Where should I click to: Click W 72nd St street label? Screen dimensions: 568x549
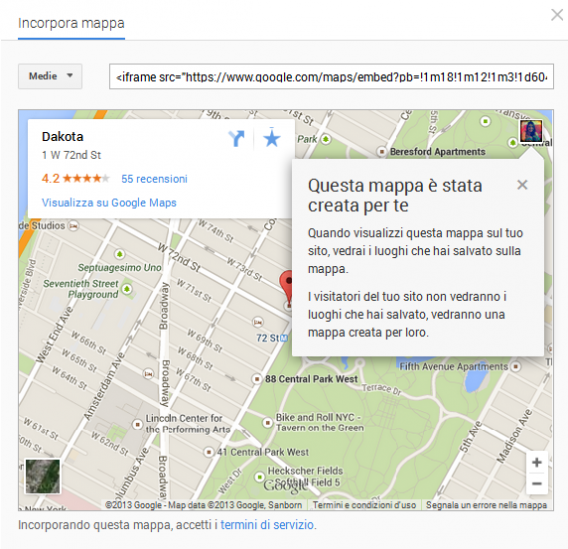(179, 257)
